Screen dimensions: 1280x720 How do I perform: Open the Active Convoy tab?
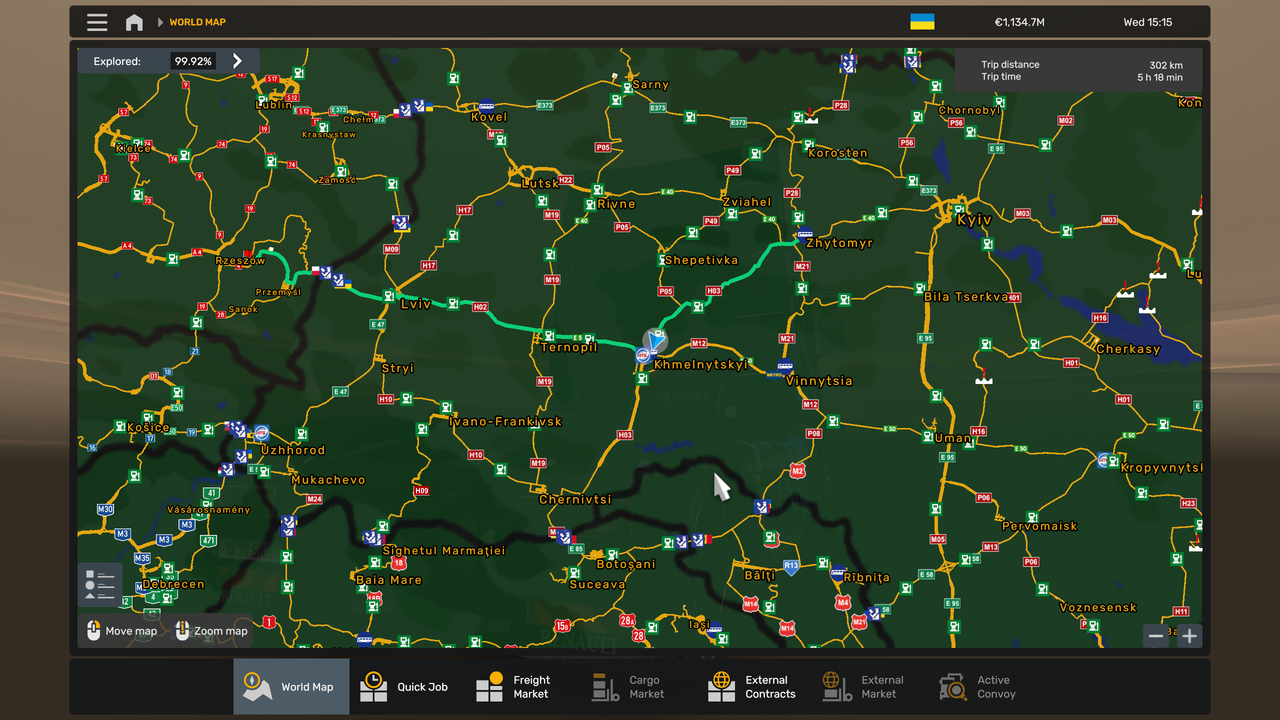point(988,687)
